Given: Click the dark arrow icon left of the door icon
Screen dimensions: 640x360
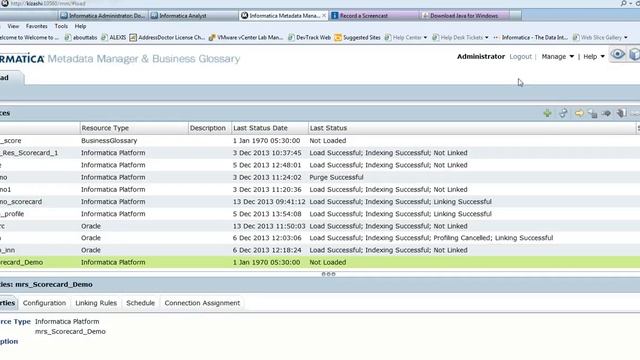Looking at the screenshot, I should [607, 113].
